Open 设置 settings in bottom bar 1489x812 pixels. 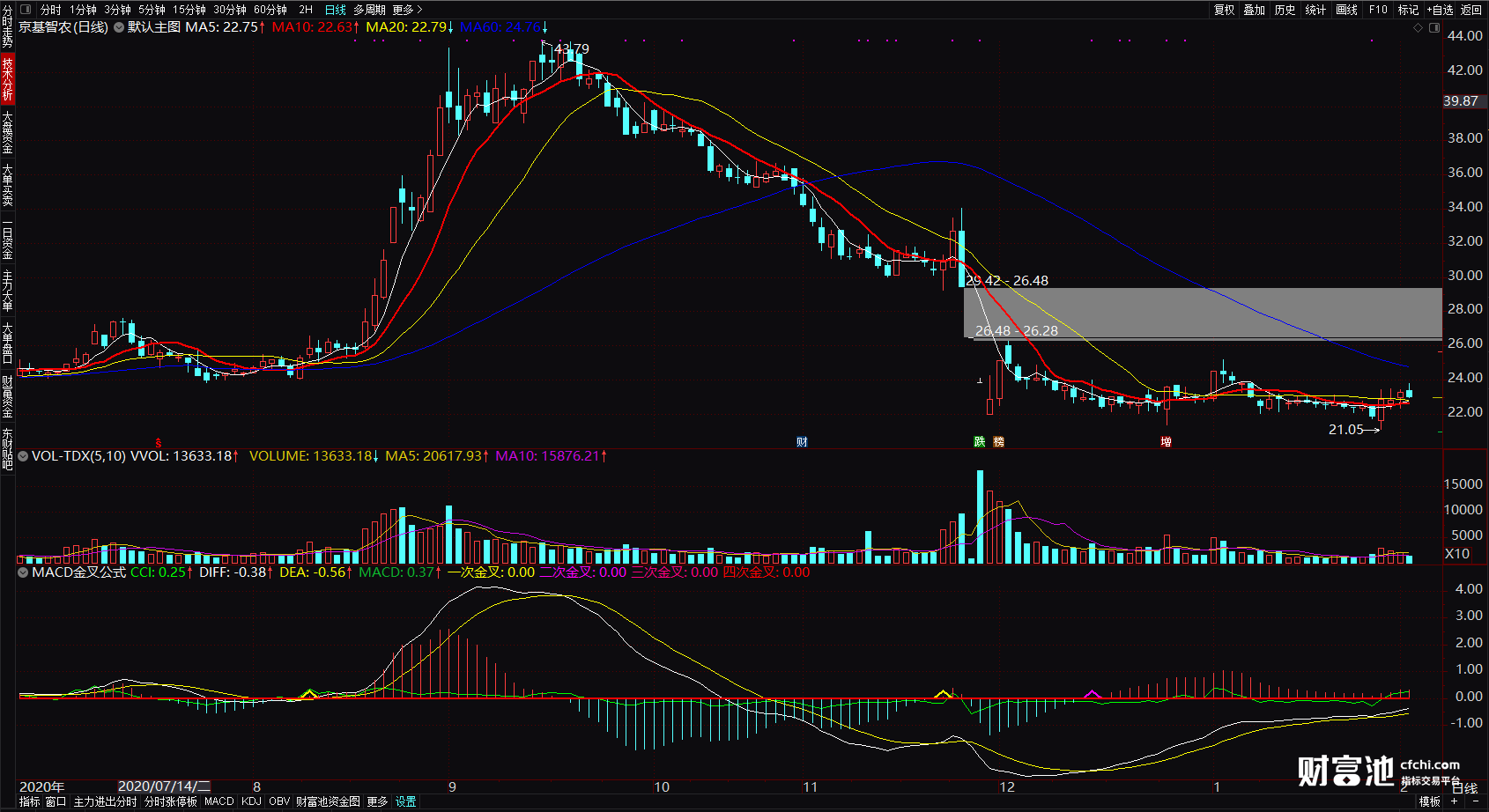[405, 801]
